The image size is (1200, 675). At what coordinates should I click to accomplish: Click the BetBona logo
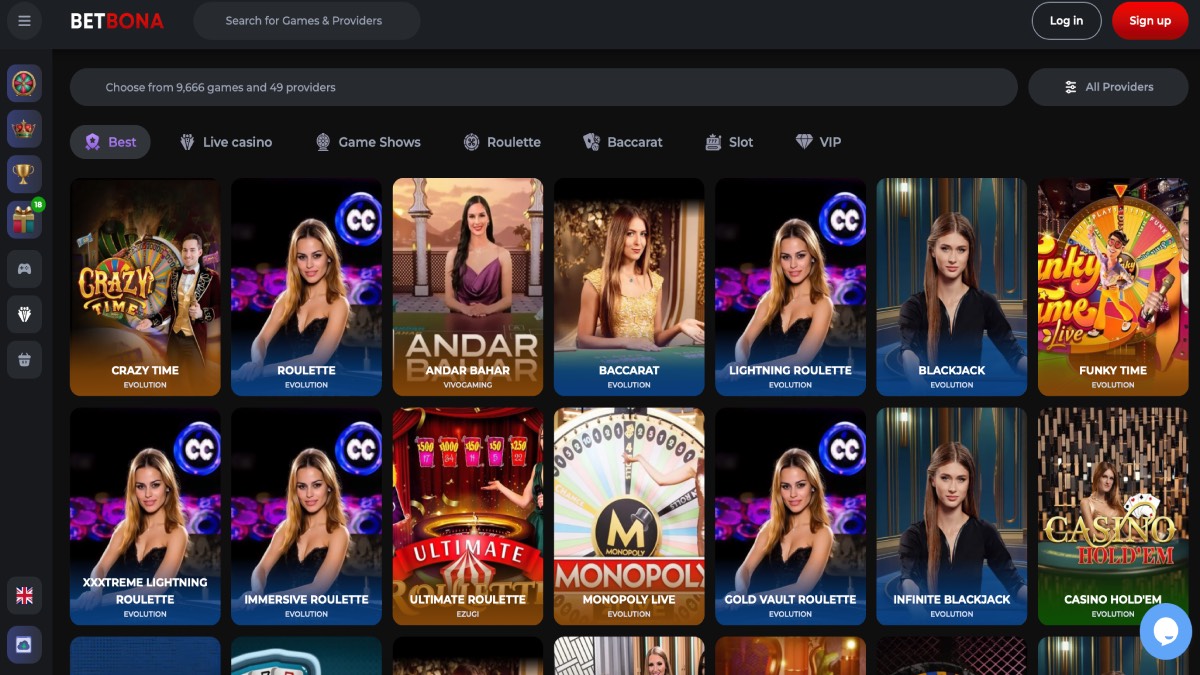(117, 21)
